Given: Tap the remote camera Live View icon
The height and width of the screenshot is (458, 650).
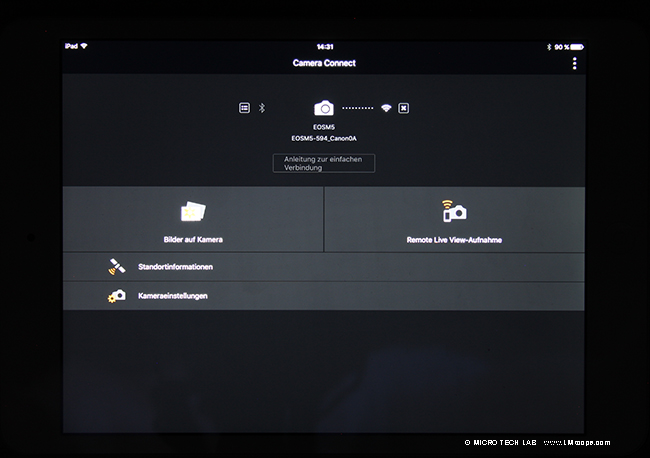Looking at the screenshot, I should pyautogui.click(x=454, y=211).
